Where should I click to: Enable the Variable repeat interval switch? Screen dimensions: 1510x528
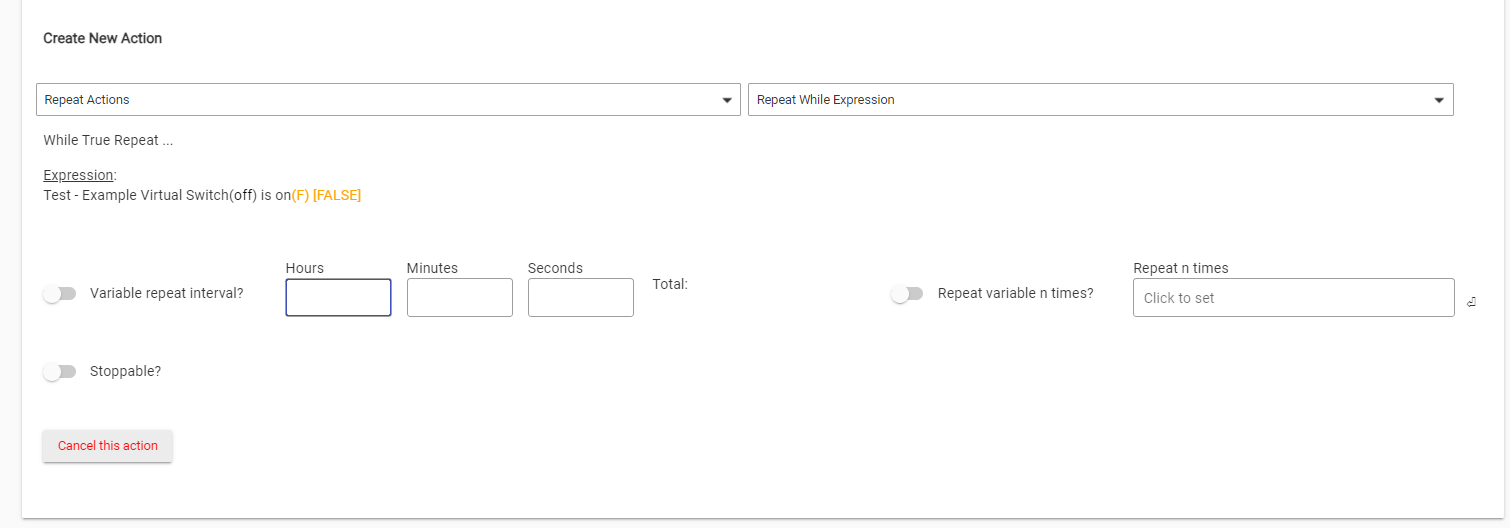(60, 294)
